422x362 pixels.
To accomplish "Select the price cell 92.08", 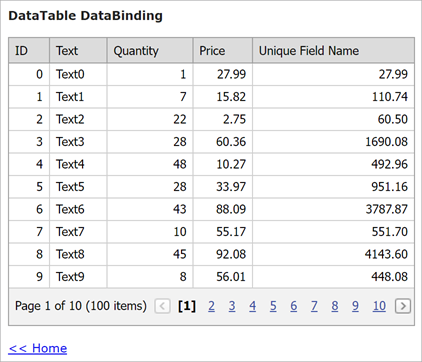I will [x=223, y=254].
